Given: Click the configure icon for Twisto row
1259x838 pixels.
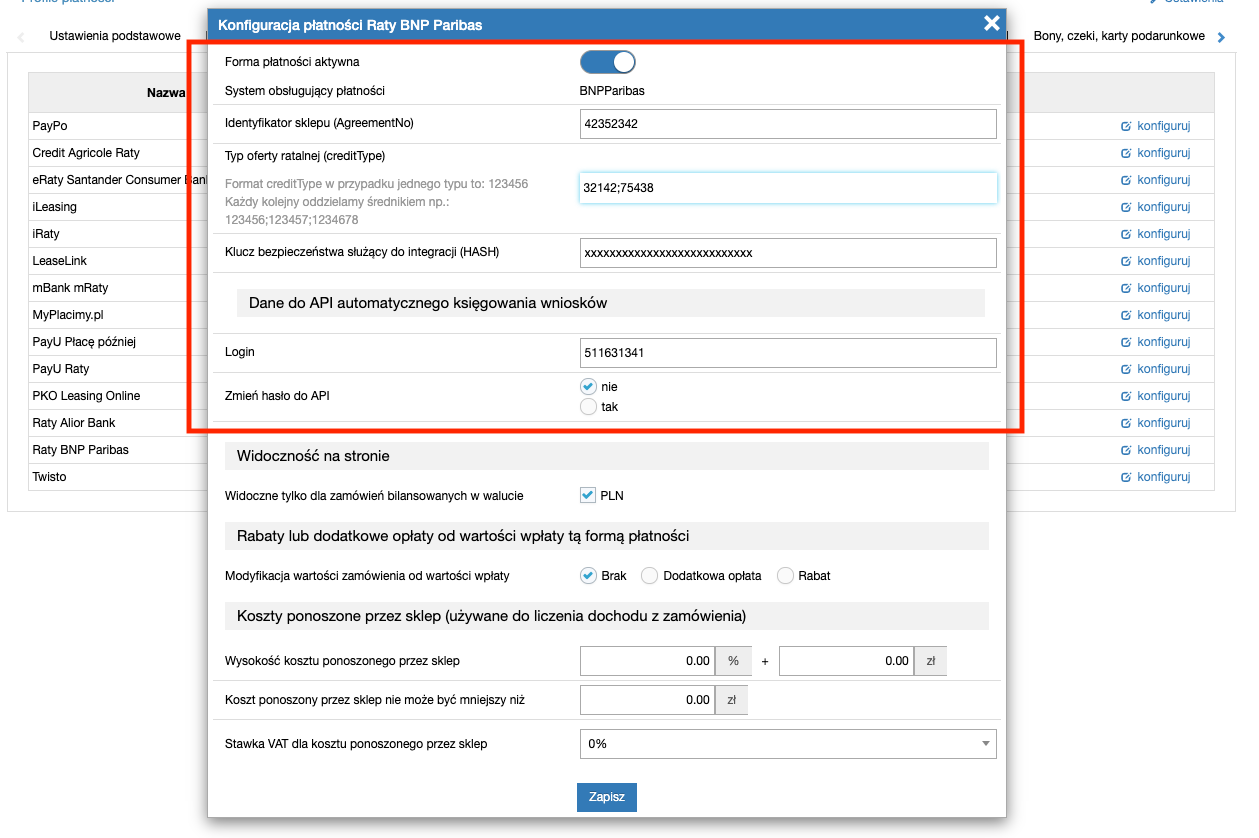Looking at the screenshot, I should point(1126,477).
